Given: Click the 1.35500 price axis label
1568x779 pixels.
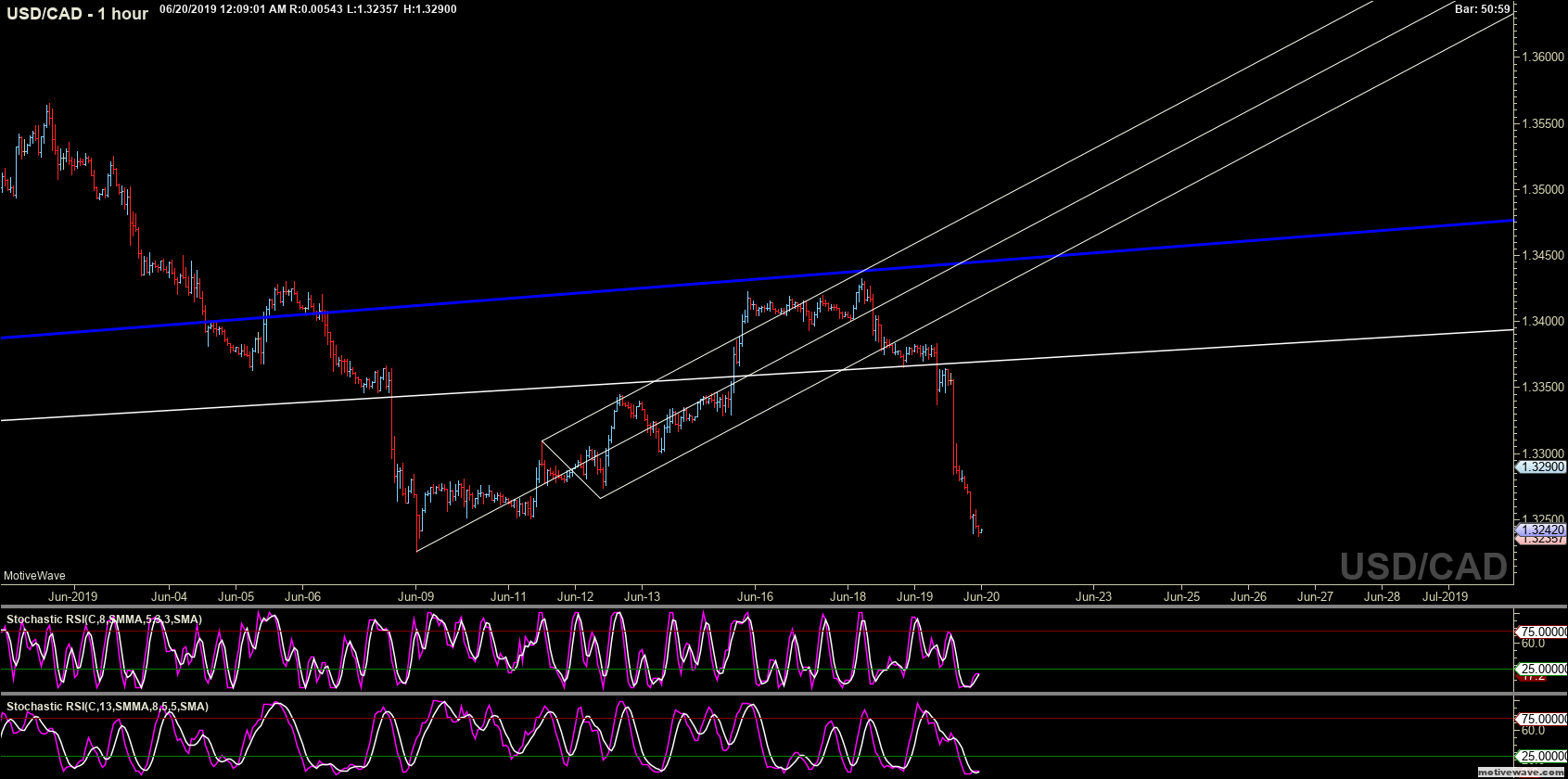Looking at the screenshot, I should tap(1542, 123).
